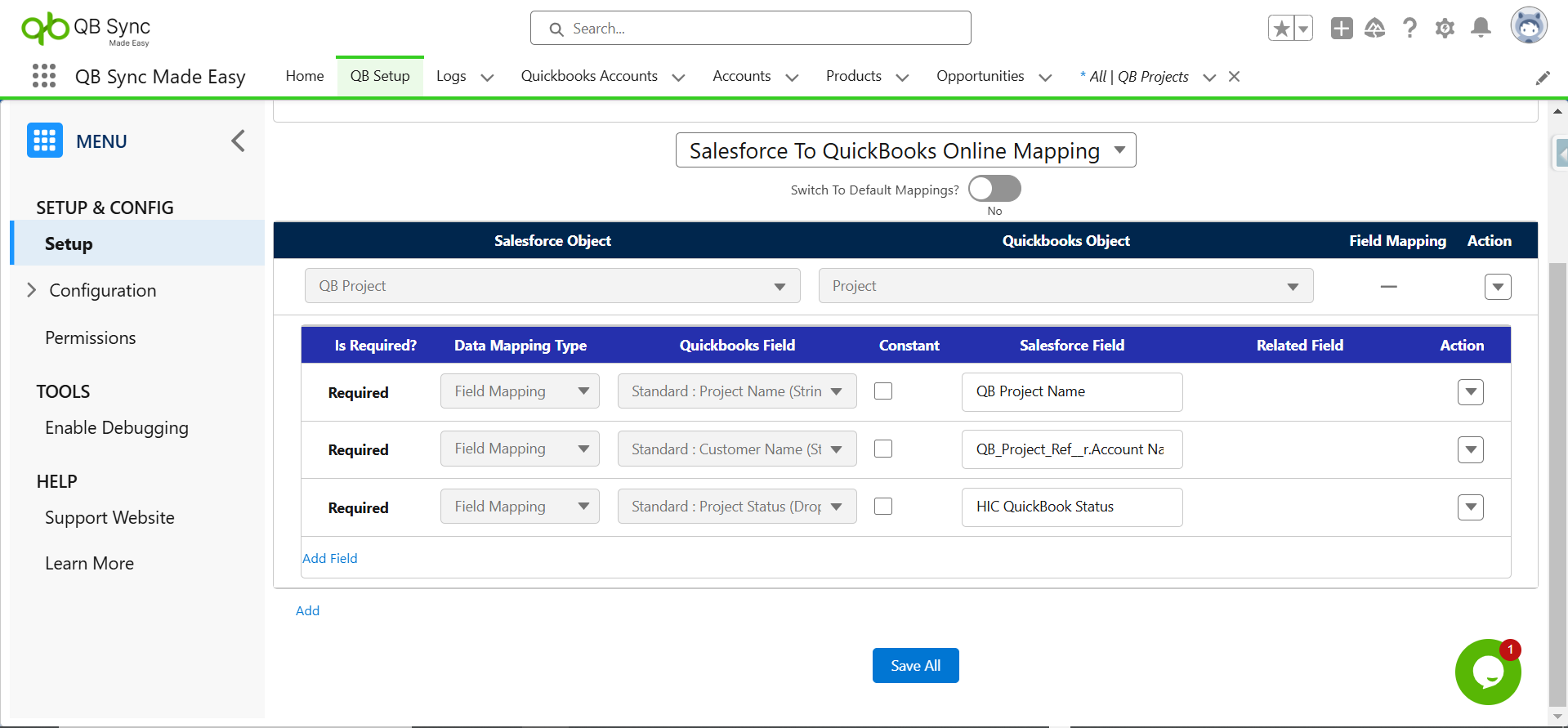This screenshot has width=1568, height=728.
Task: Open Data Mapping Type for Customer Name row
Action: 520,449
